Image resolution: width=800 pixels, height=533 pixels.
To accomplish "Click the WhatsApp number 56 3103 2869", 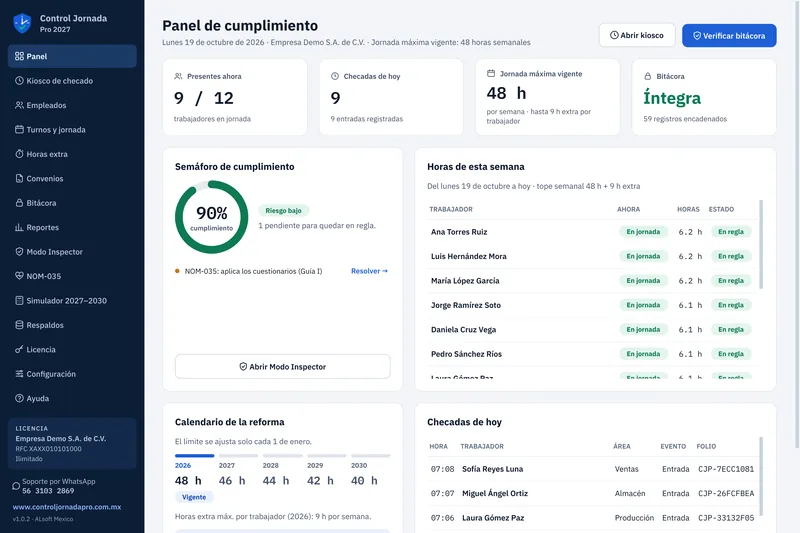I will pos(48,491).
